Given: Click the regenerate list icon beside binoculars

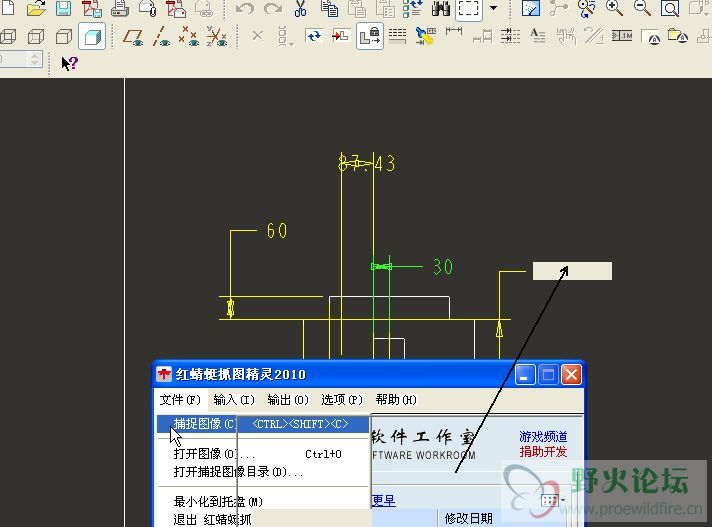Looking at the screenshot, I should click(412, 8).
